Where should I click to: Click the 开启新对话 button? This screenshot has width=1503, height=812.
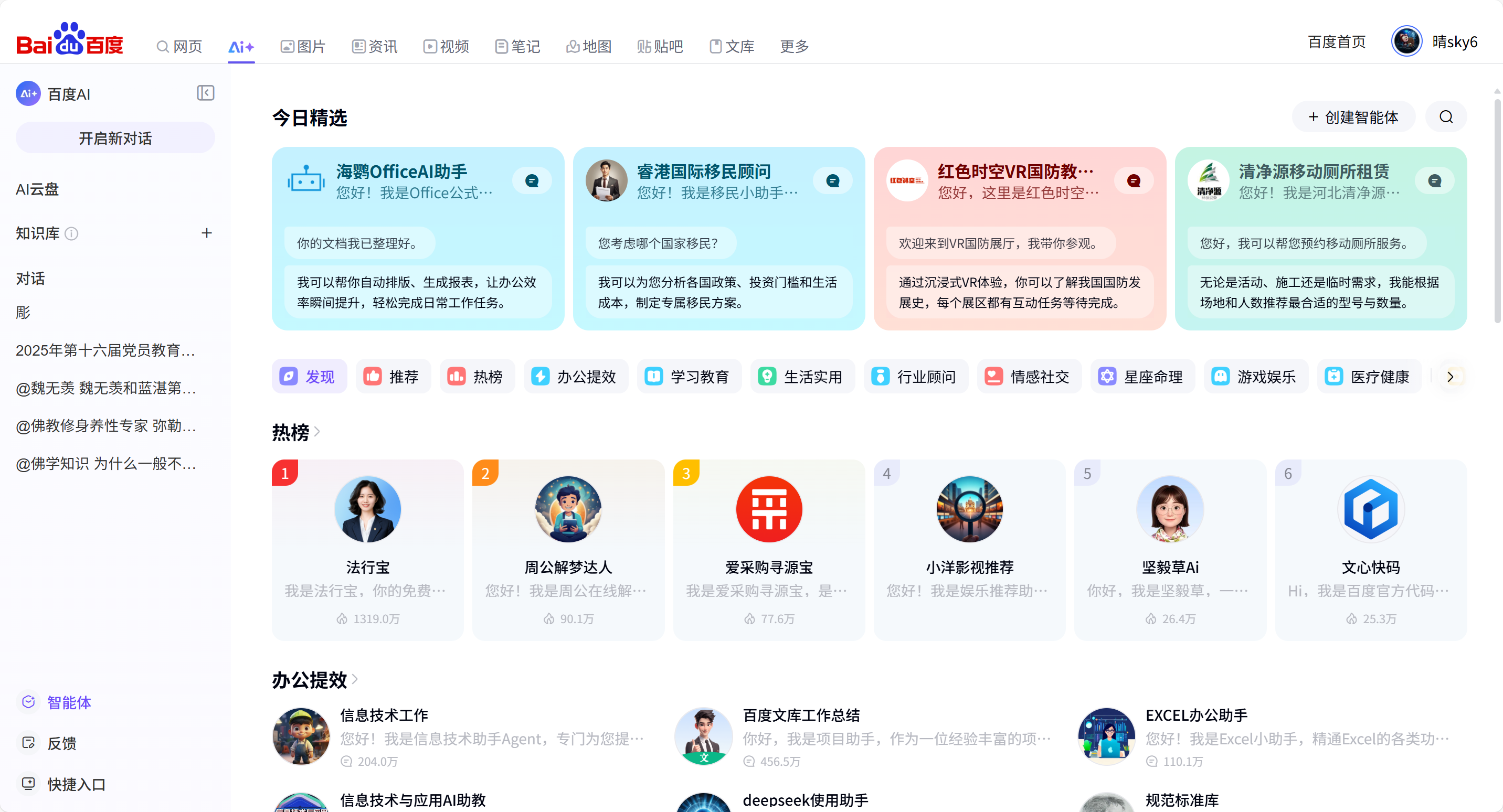tap(115, 137)
